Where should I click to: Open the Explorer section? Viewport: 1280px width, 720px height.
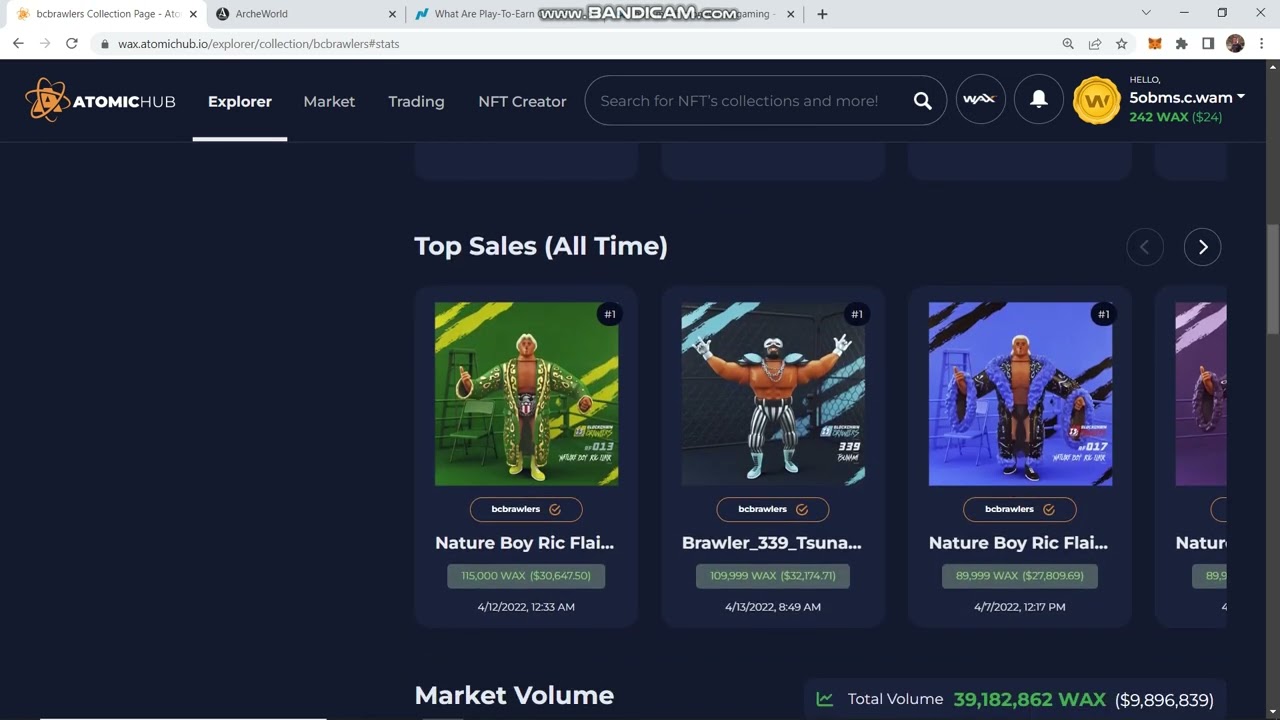pos(240,101)
